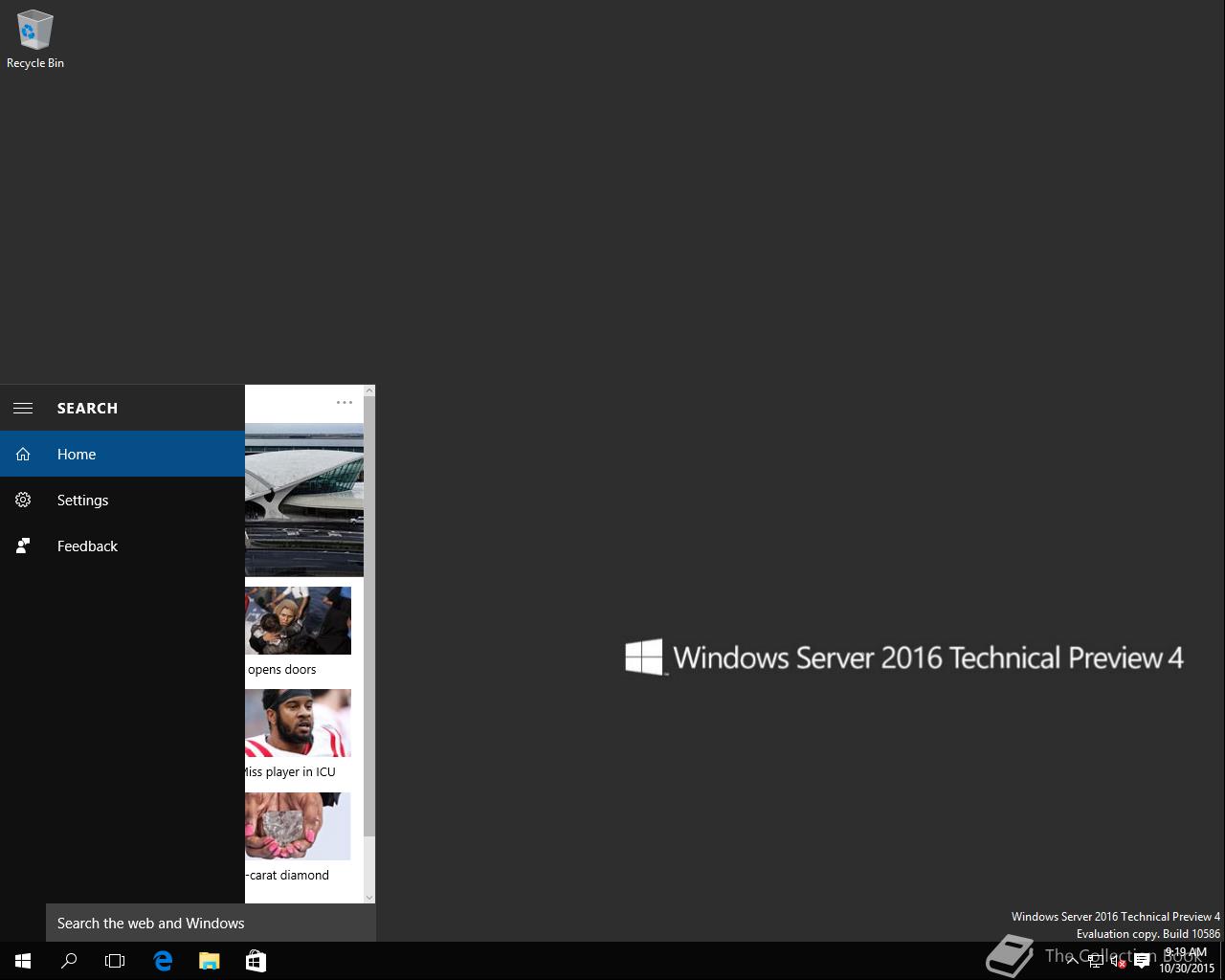Click the Home house icon

[x=23, y=454]
